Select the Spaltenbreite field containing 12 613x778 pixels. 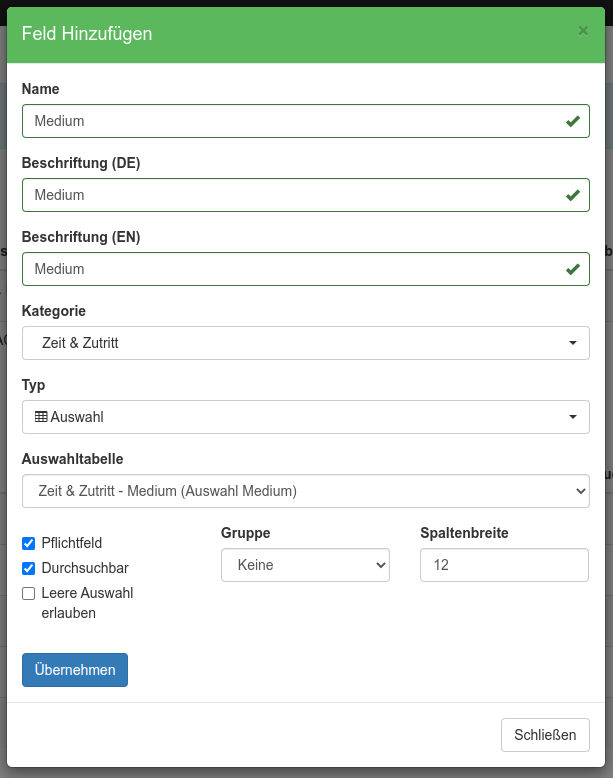504,565
